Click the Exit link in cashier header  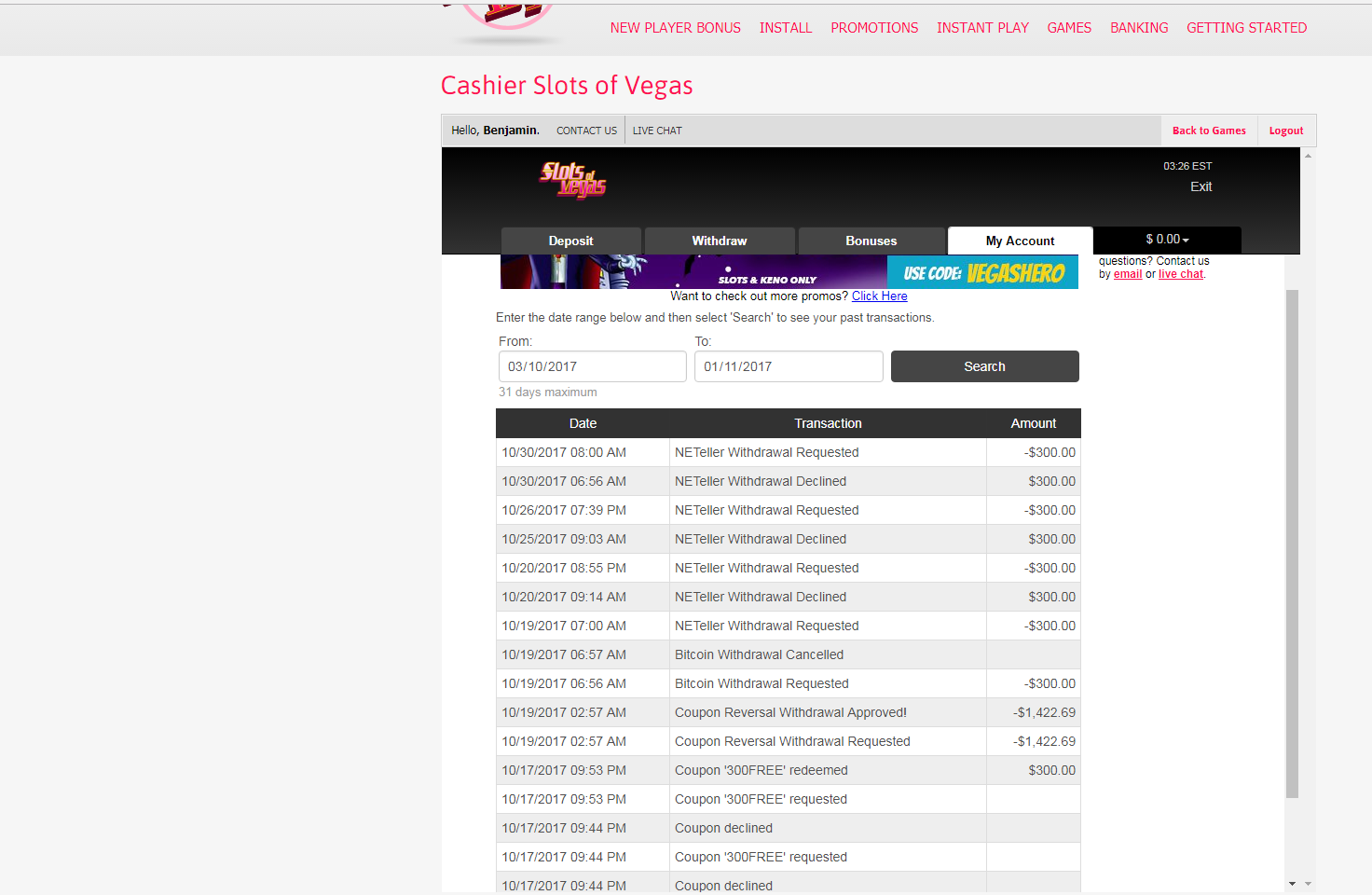pos(1200,186)
